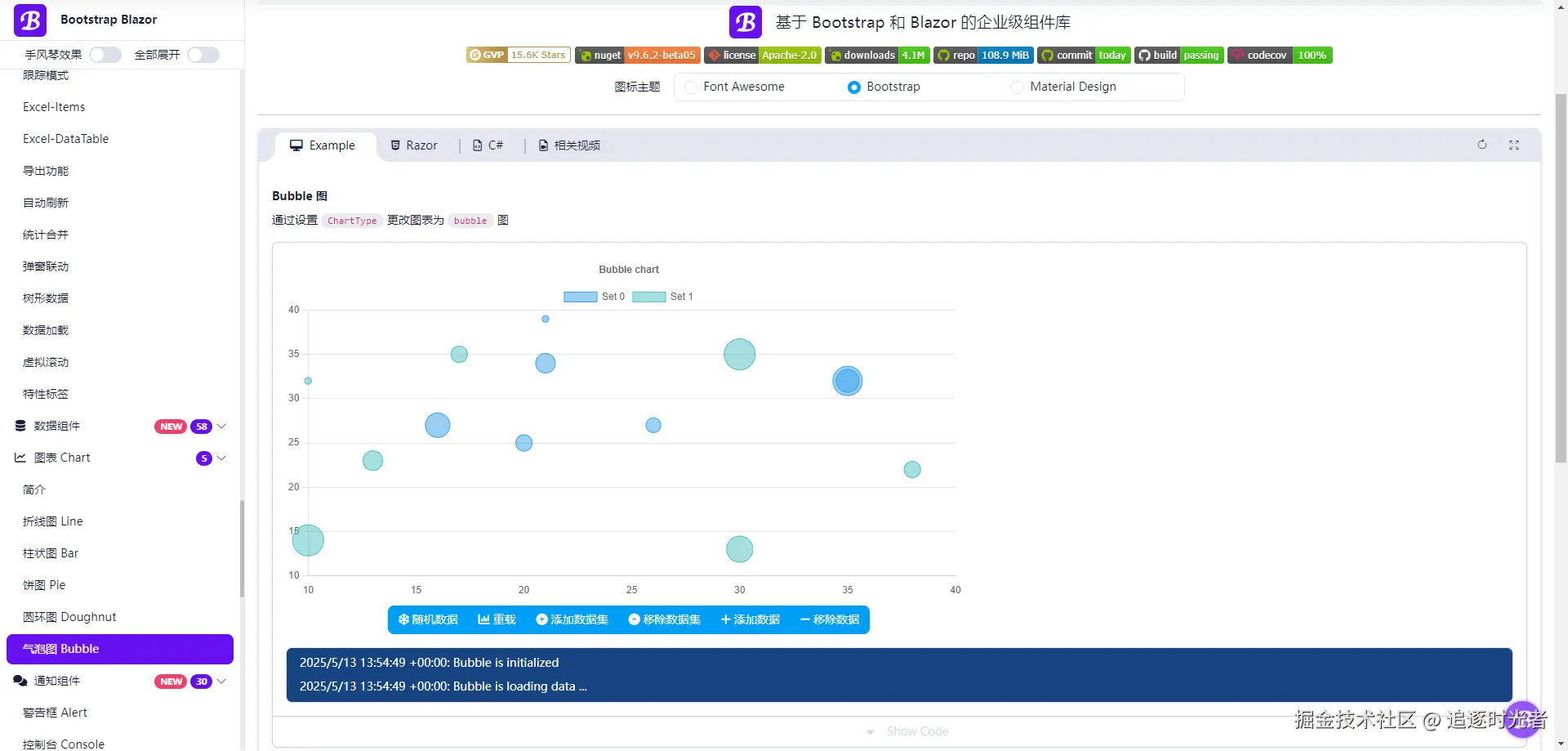
Task: Switch to the C# tab
Action: 488,145
